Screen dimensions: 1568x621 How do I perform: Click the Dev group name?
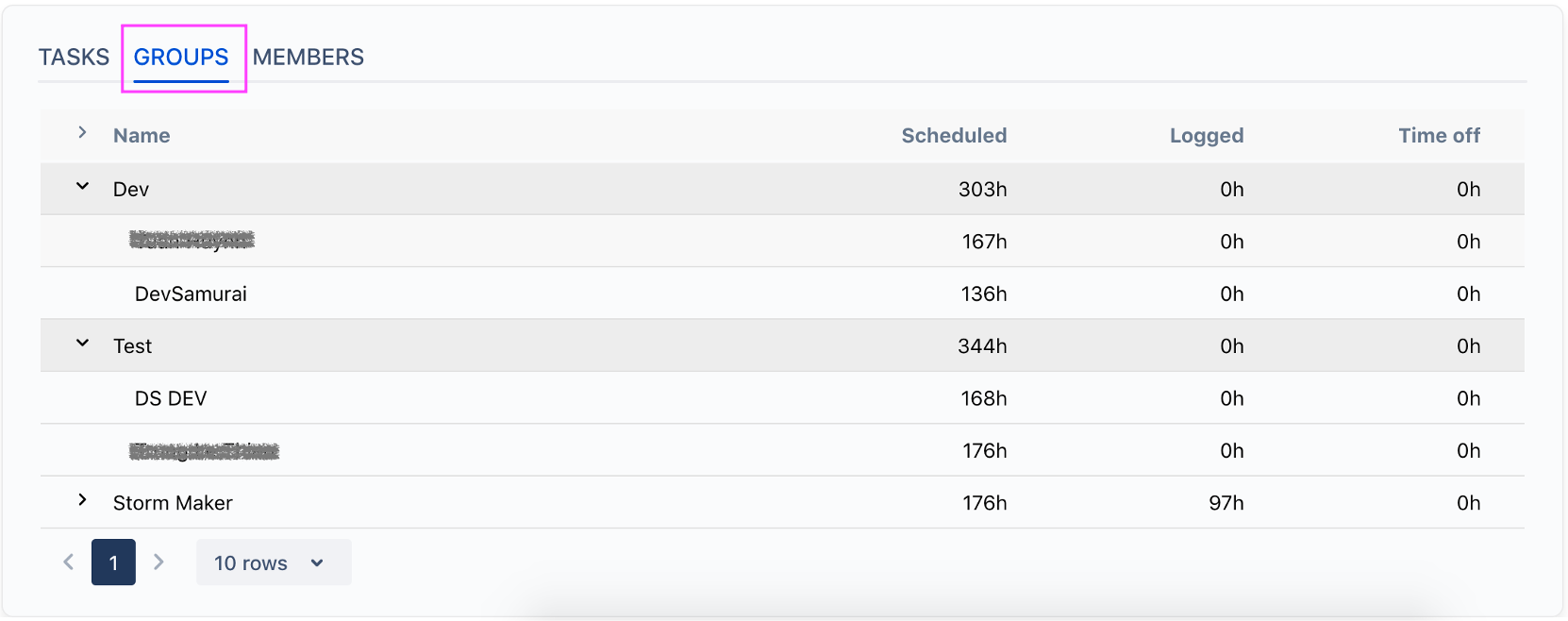131,190
